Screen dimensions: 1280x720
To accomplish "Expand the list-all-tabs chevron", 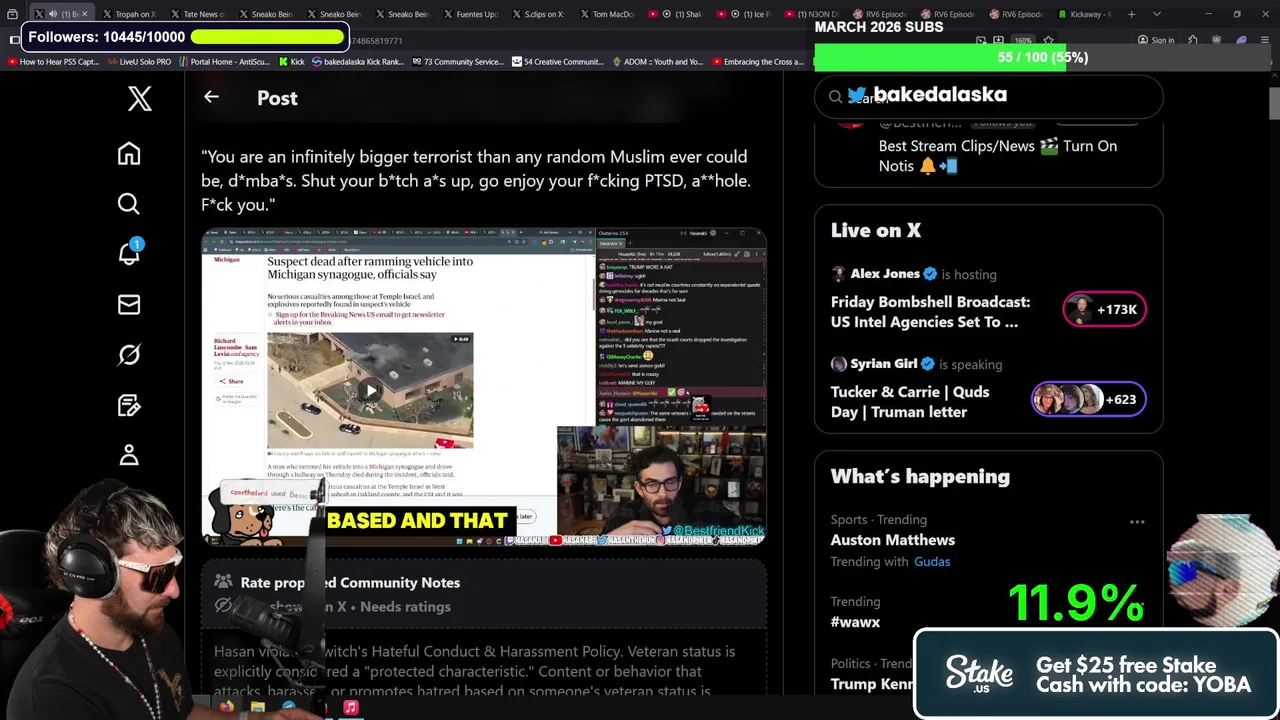I will 1157,14.
